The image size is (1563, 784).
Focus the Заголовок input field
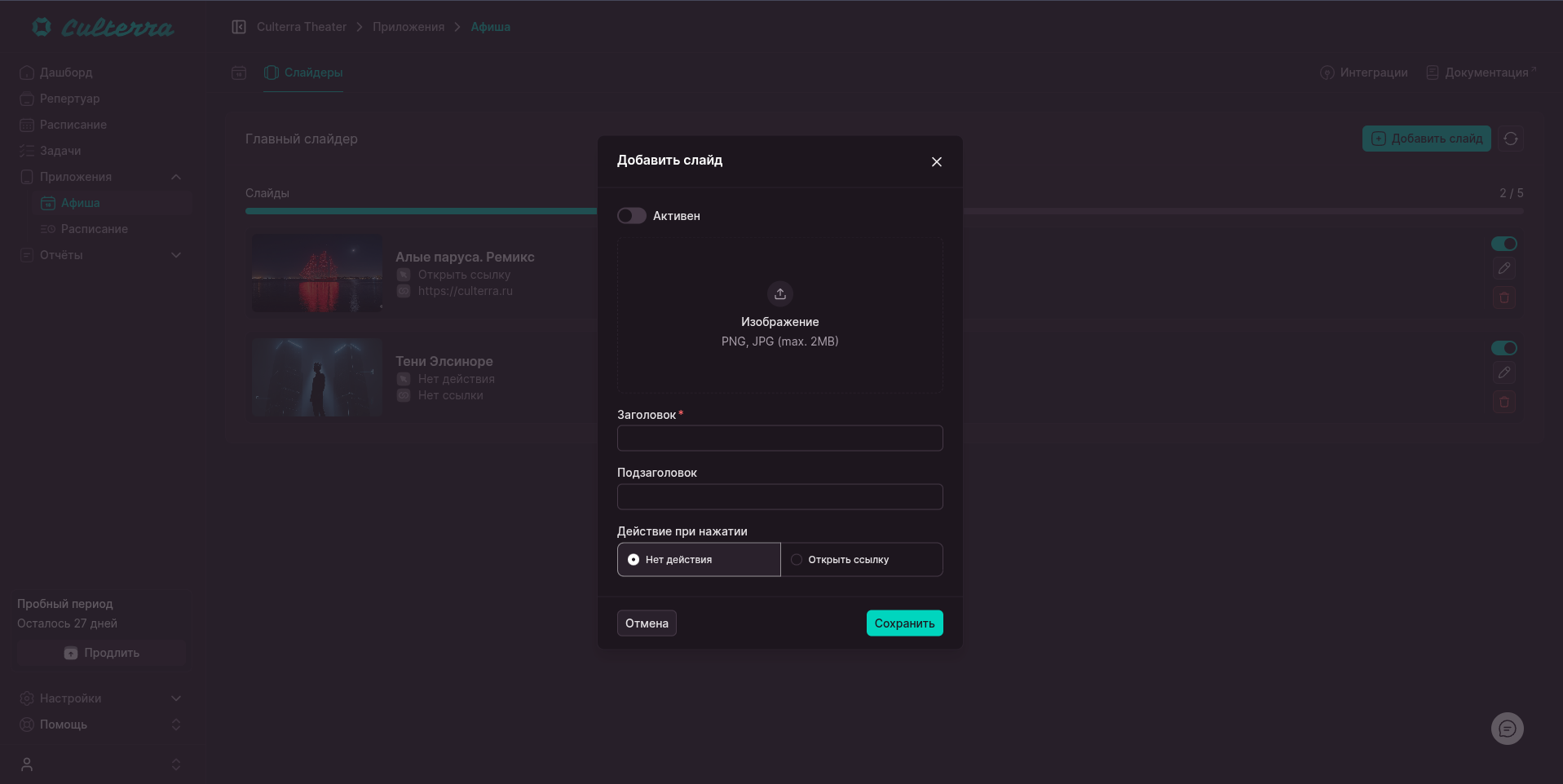[779, 438]
